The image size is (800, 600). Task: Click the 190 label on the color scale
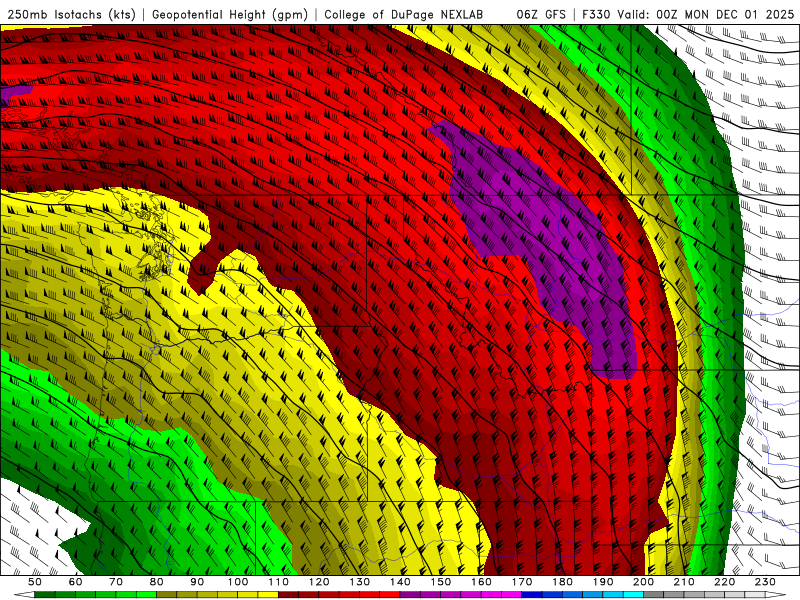[603, 582]
